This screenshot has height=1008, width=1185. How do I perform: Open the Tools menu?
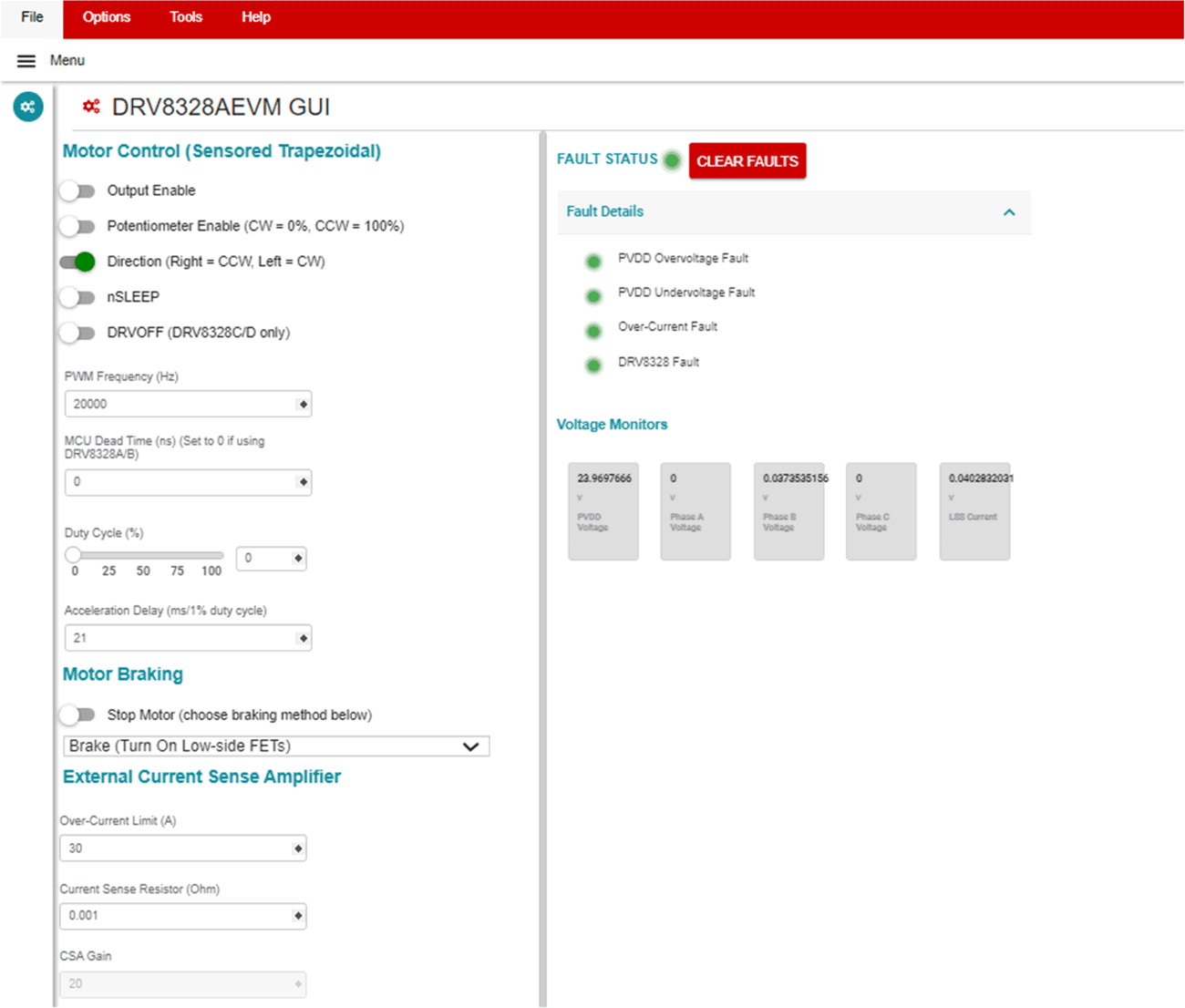(186, 17)
